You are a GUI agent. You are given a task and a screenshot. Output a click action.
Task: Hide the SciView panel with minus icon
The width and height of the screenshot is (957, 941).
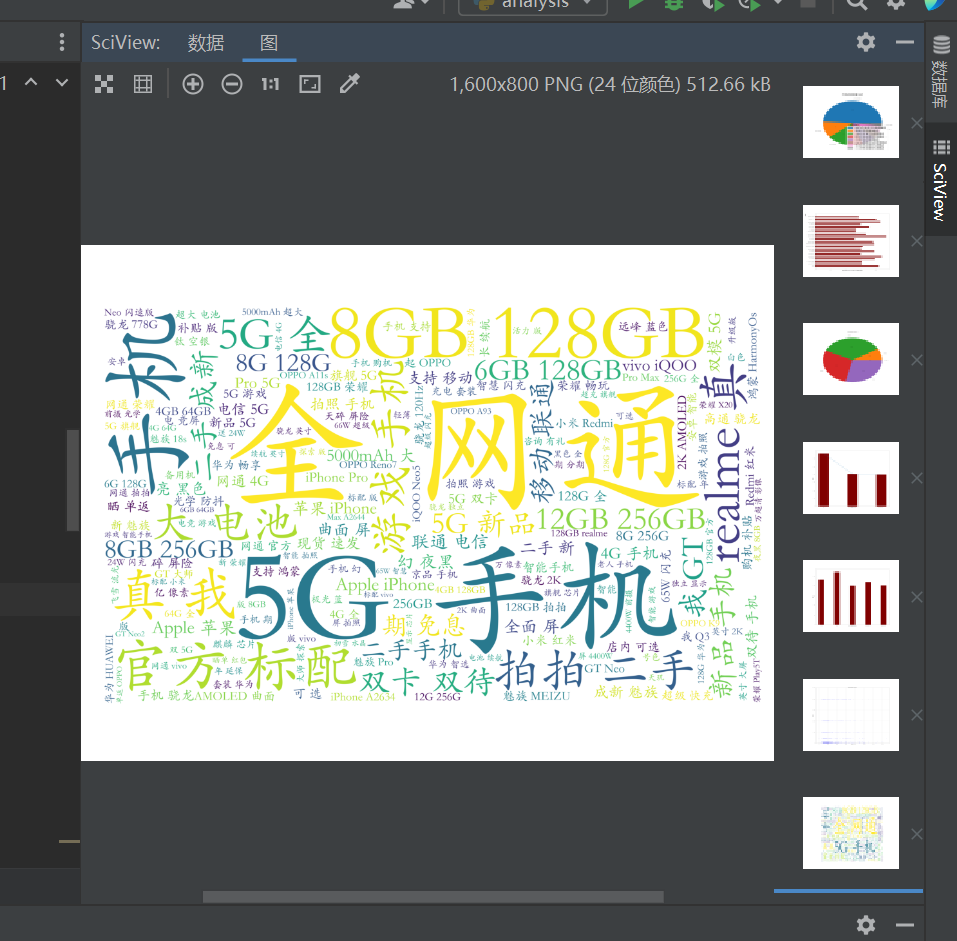905,42
